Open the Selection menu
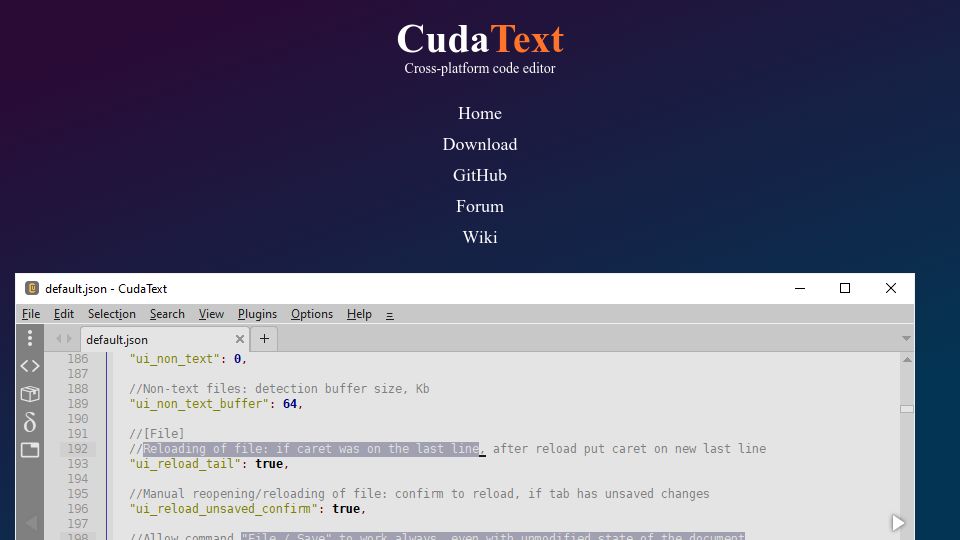This screenshot has height=540, width=960. click(x=111, y=314)
